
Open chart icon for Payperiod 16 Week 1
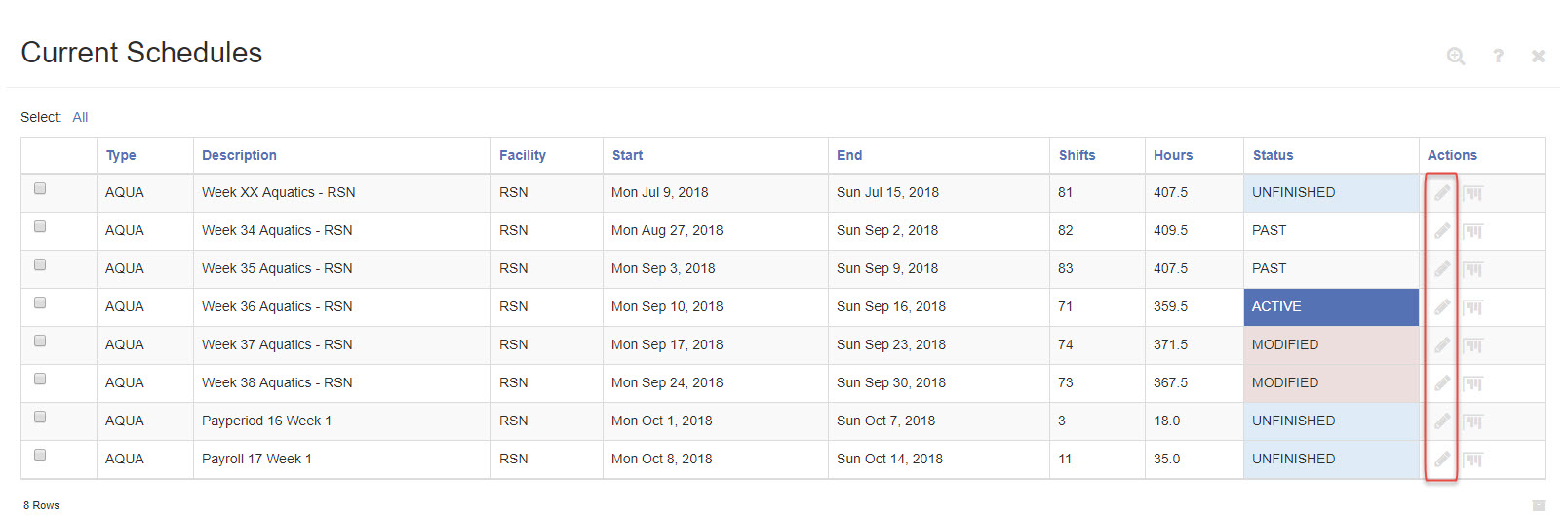[1472, 421]
